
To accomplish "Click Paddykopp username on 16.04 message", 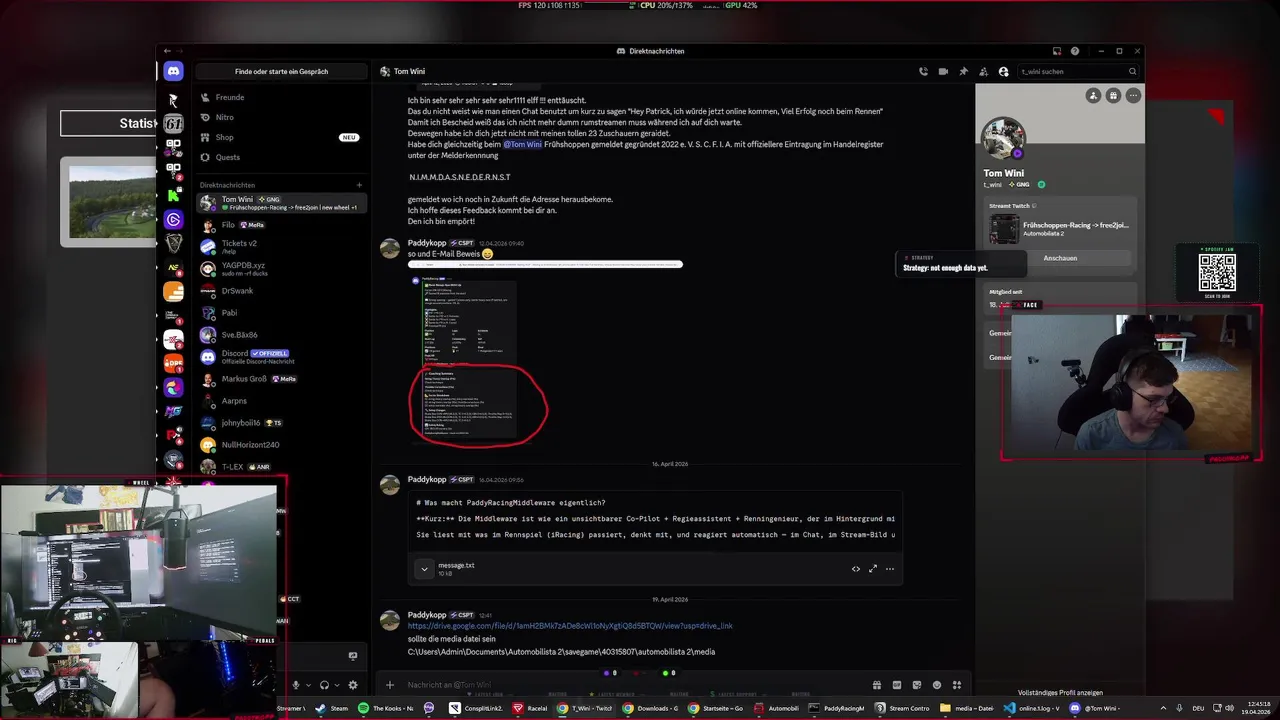I will [x=427, y=479].
